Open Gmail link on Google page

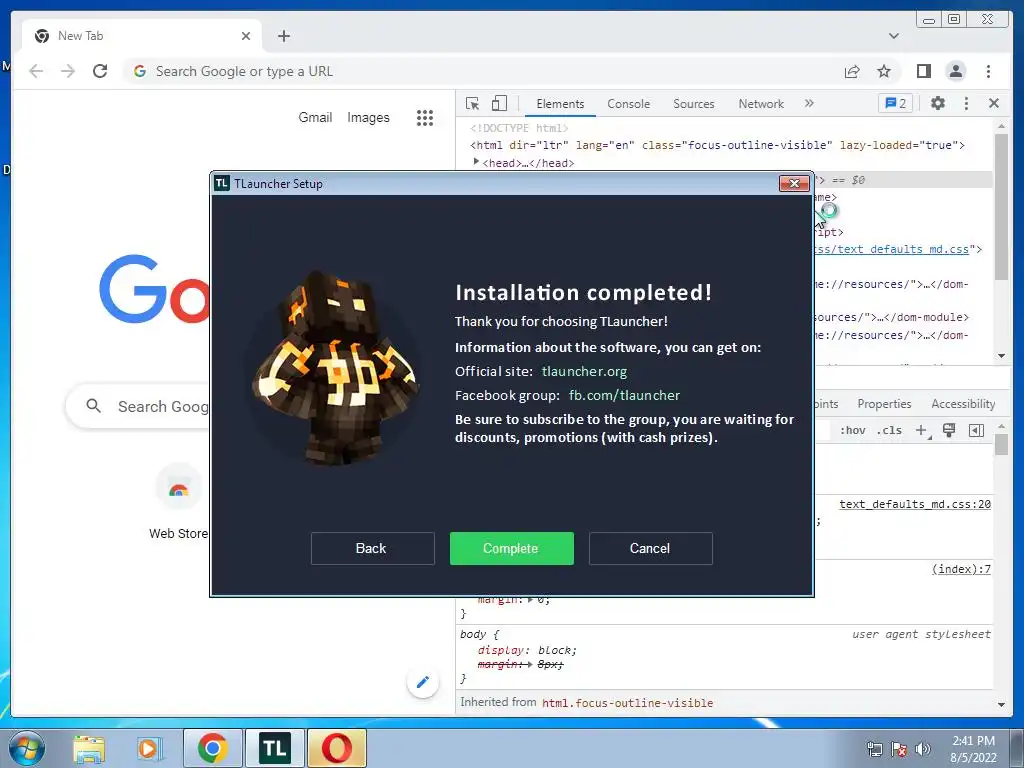tap(315, 118)
